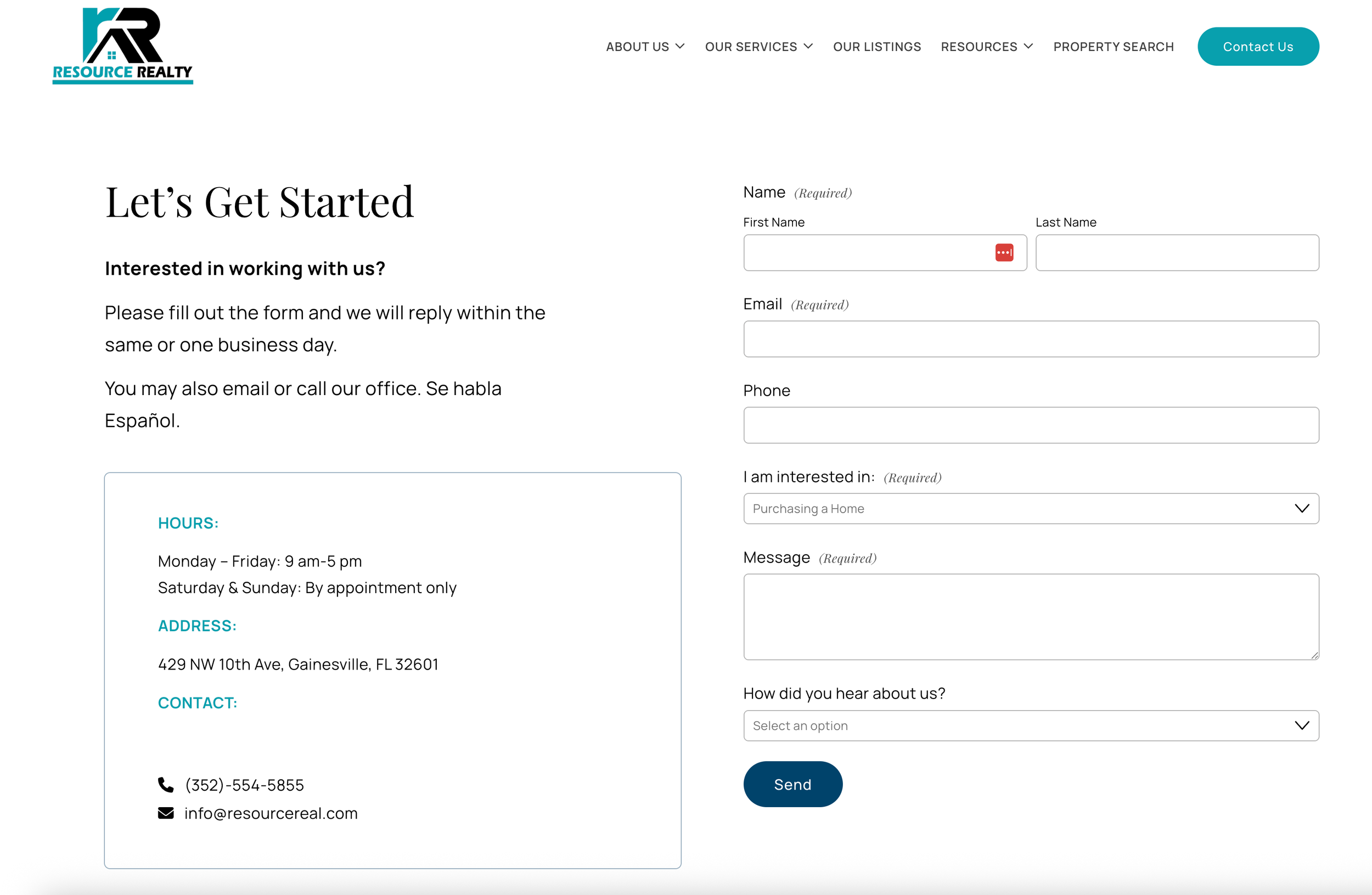This screenshot has width=1372, height=895.
Task: Click into the Phone input field
Action: point(1031,425)
